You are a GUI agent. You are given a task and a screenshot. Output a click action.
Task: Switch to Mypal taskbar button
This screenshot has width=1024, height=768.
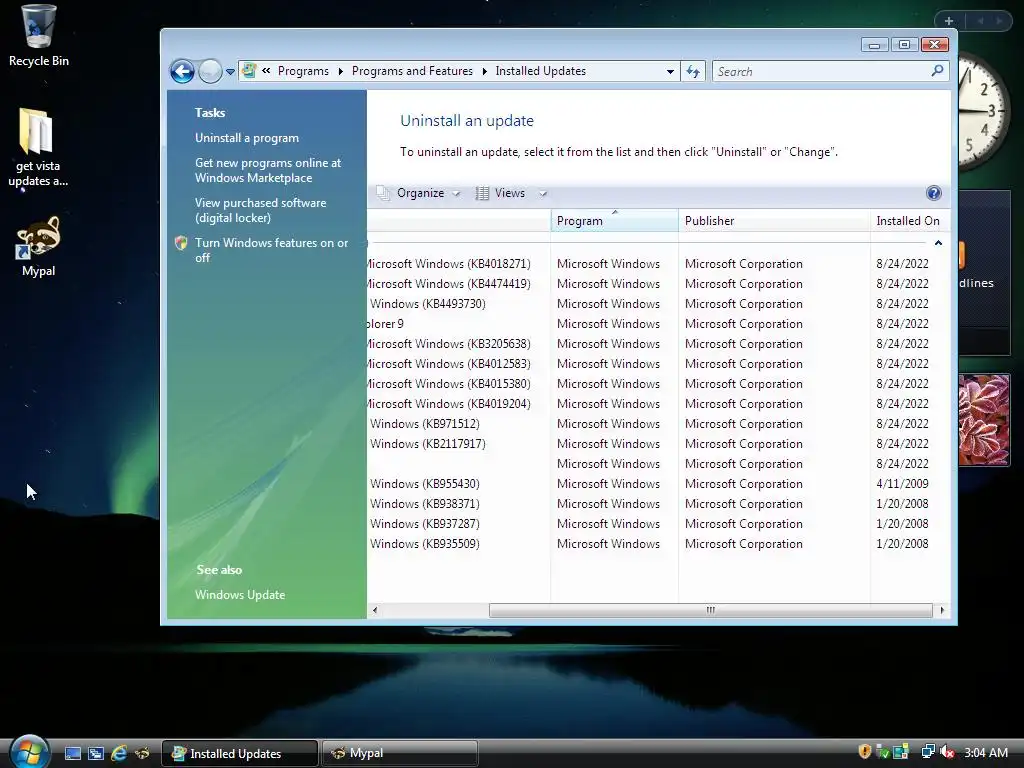[400, 753]
